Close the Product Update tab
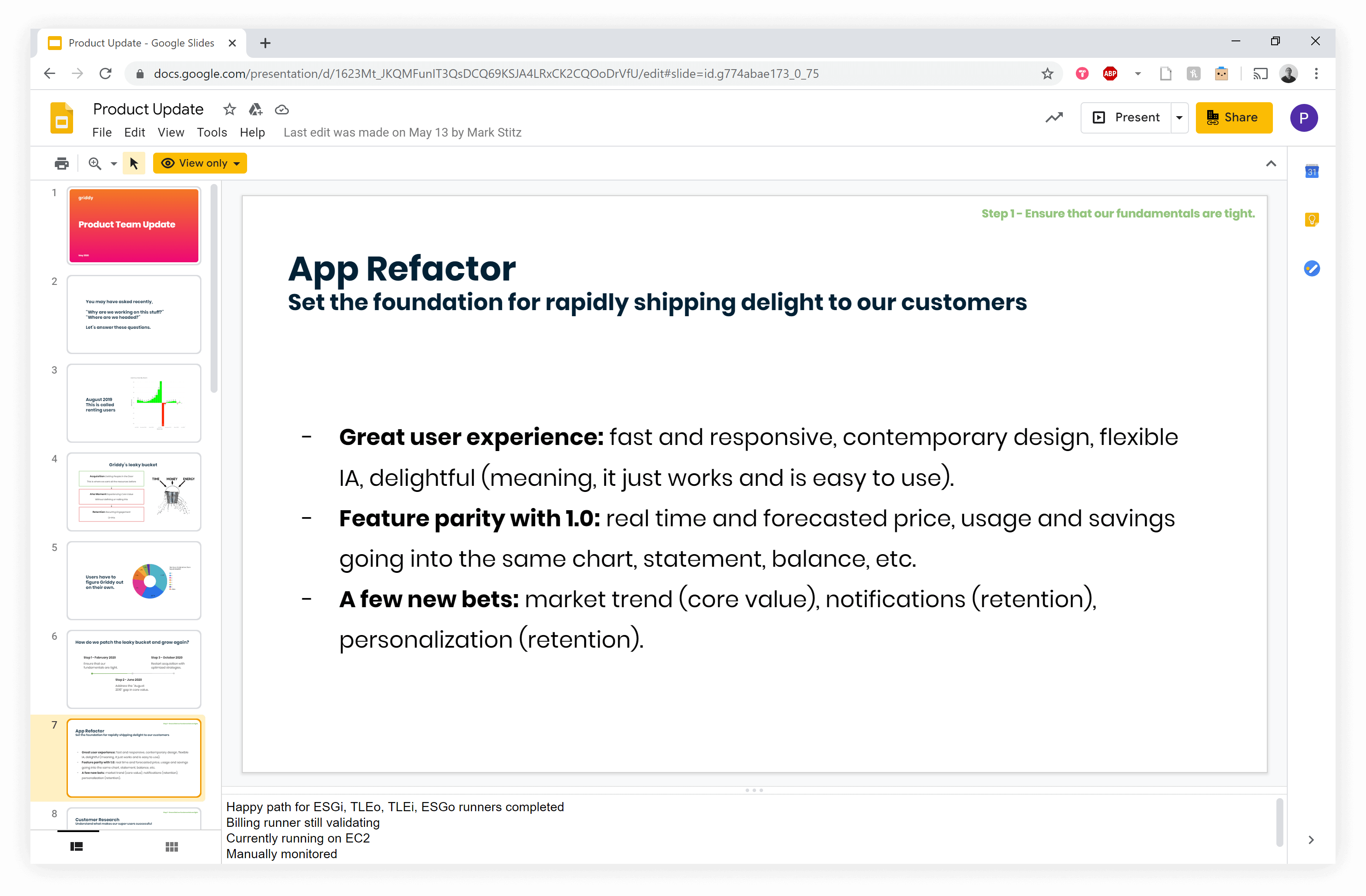This screenshot has width=1366, height=896. pyautogui.click(x=232, y=43)
